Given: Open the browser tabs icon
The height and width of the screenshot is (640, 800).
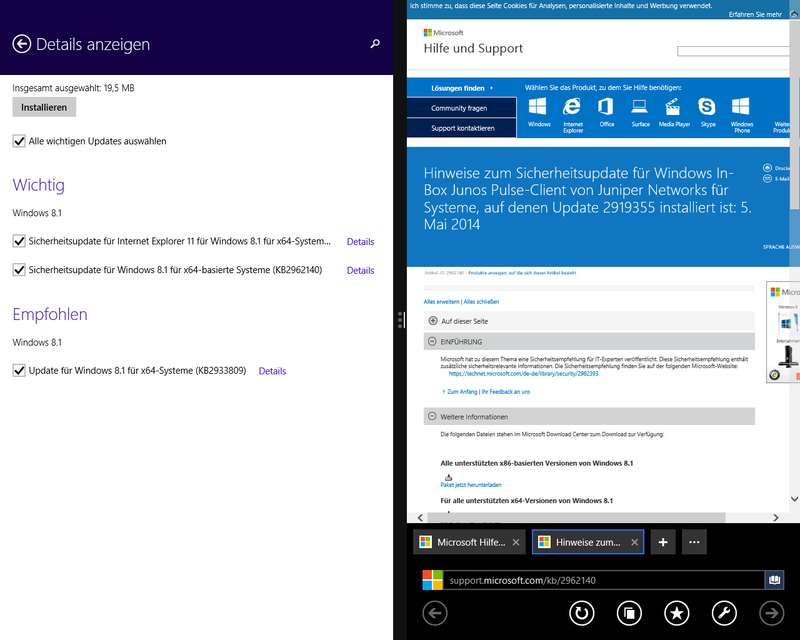Looking at the screenshot, I should tap(629, 613).
